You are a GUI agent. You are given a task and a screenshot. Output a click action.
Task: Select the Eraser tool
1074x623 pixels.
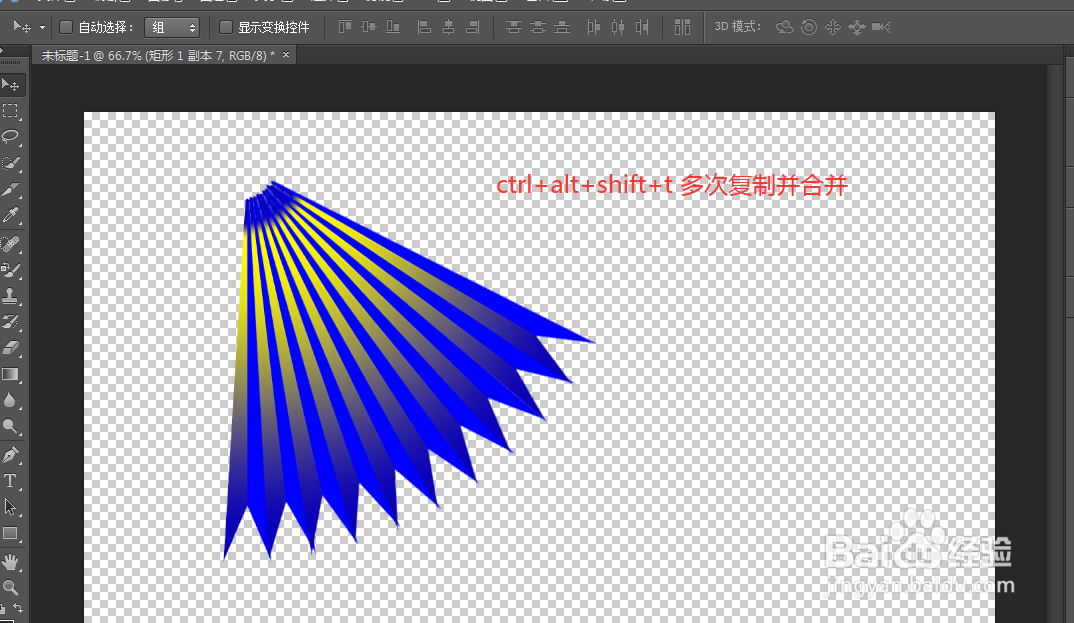tap(12, 348)
